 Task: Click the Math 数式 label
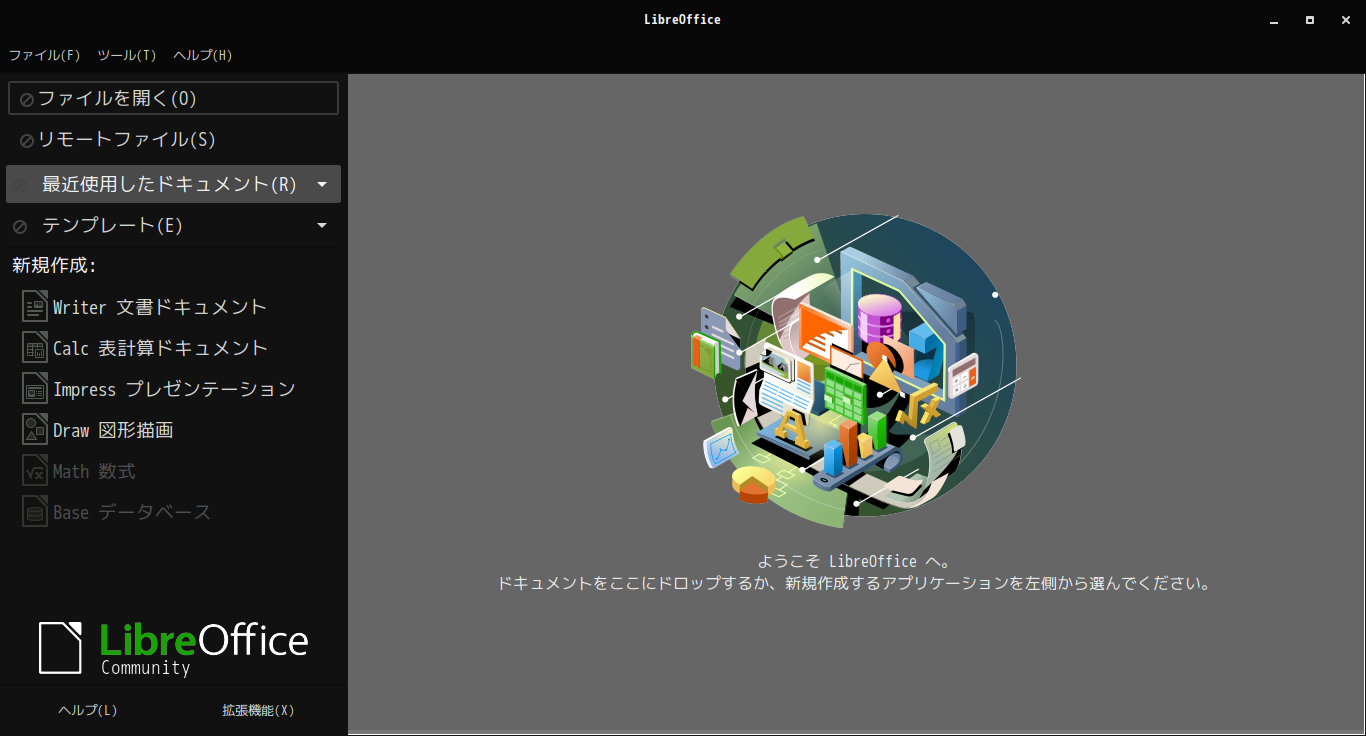point(94,471)
